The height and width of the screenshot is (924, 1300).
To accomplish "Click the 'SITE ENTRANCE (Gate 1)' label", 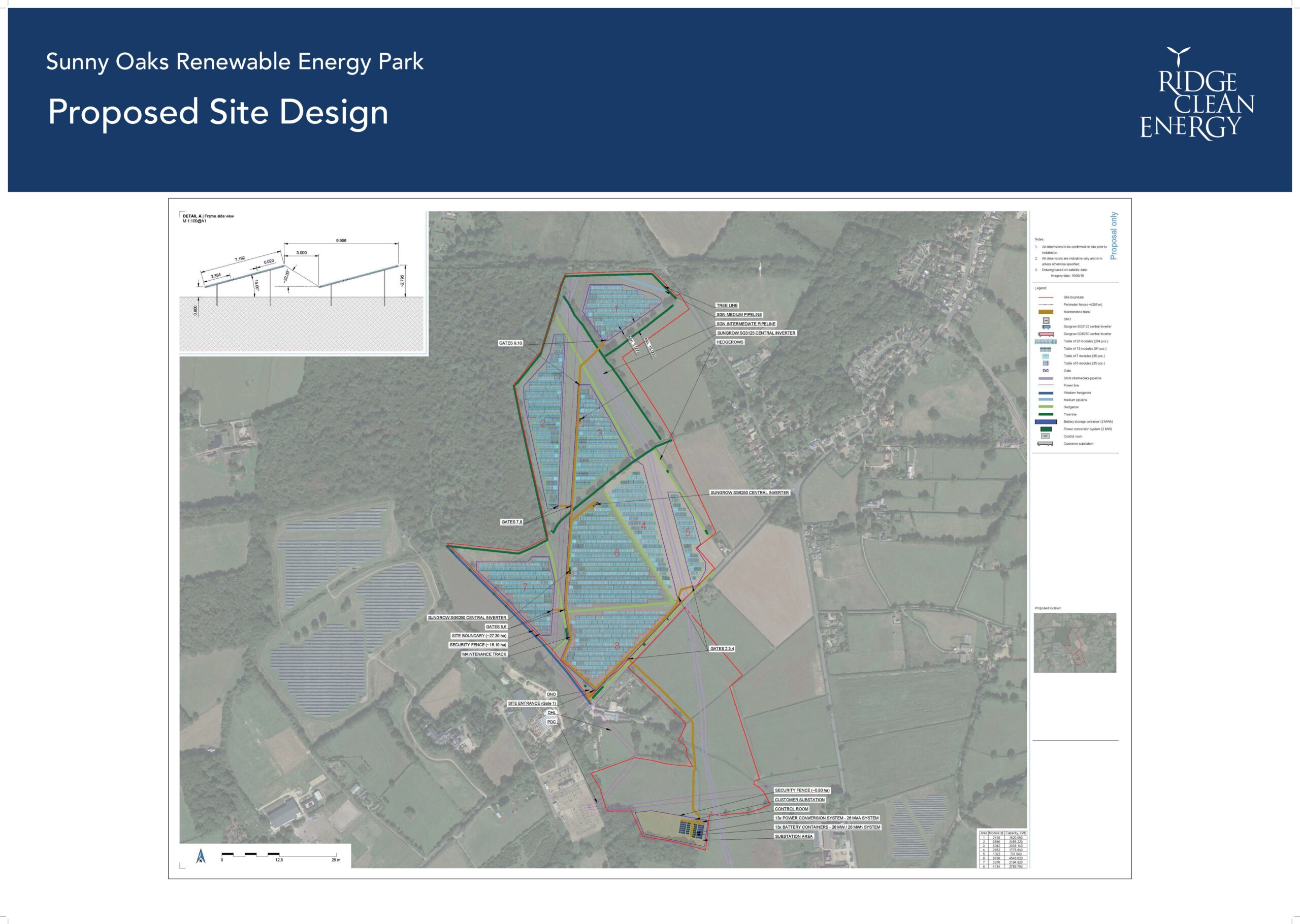I will point(532,703).
